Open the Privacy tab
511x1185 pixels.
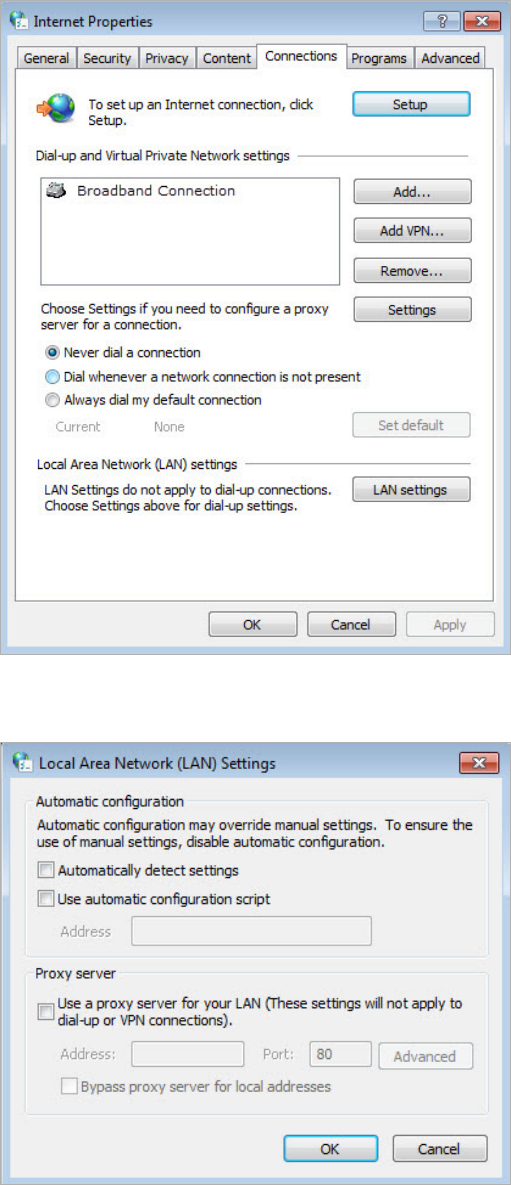(167, 58)
